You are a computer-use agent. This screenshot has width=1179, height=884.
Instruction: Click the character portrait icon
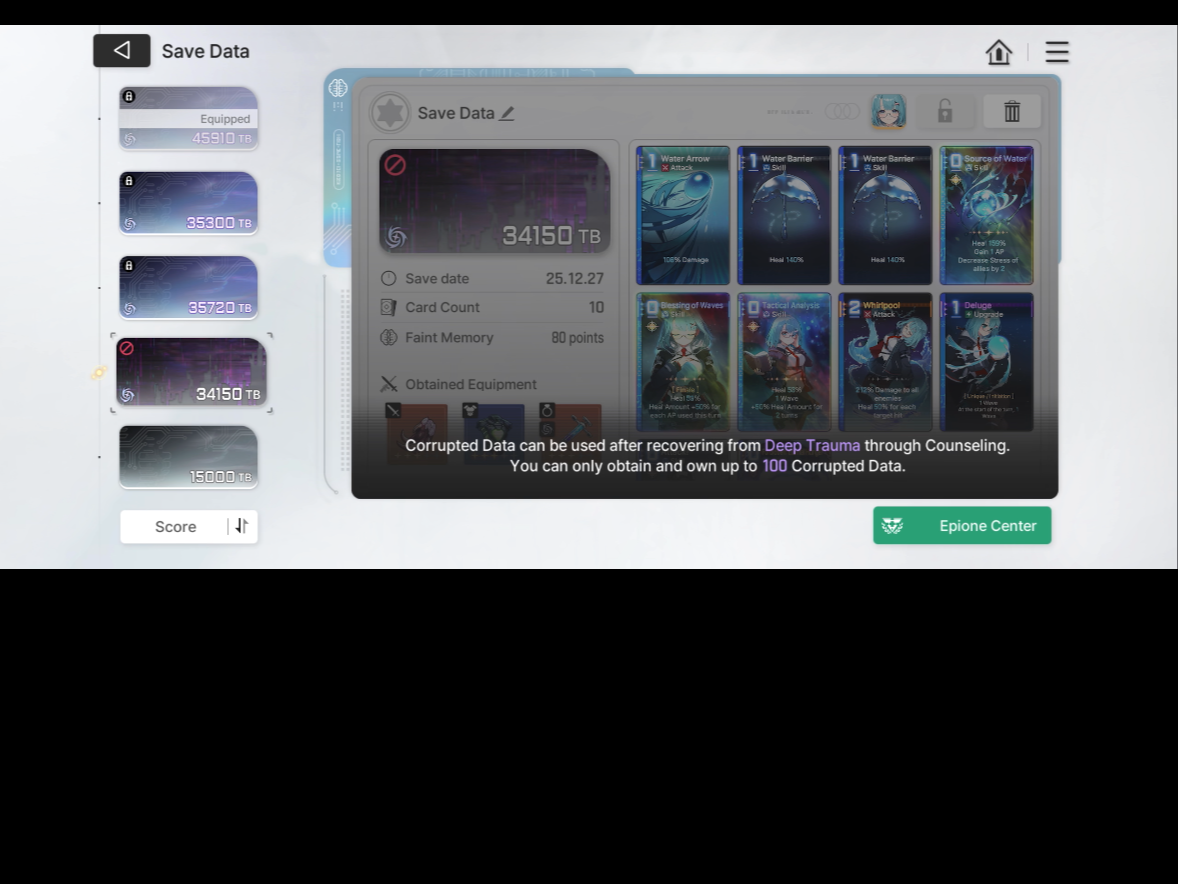888,112
